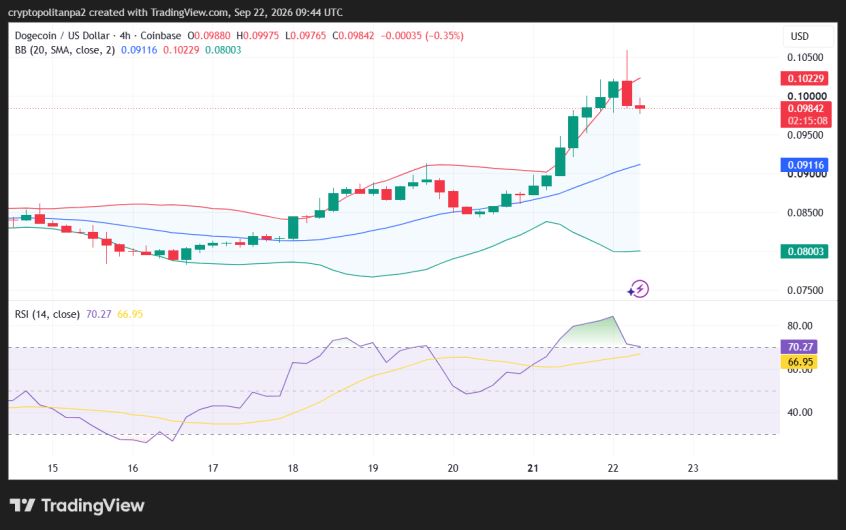Click the 0.10500 price axis label
The height and width of the screenshot is (530, 846).
click(x=805, y=58)
